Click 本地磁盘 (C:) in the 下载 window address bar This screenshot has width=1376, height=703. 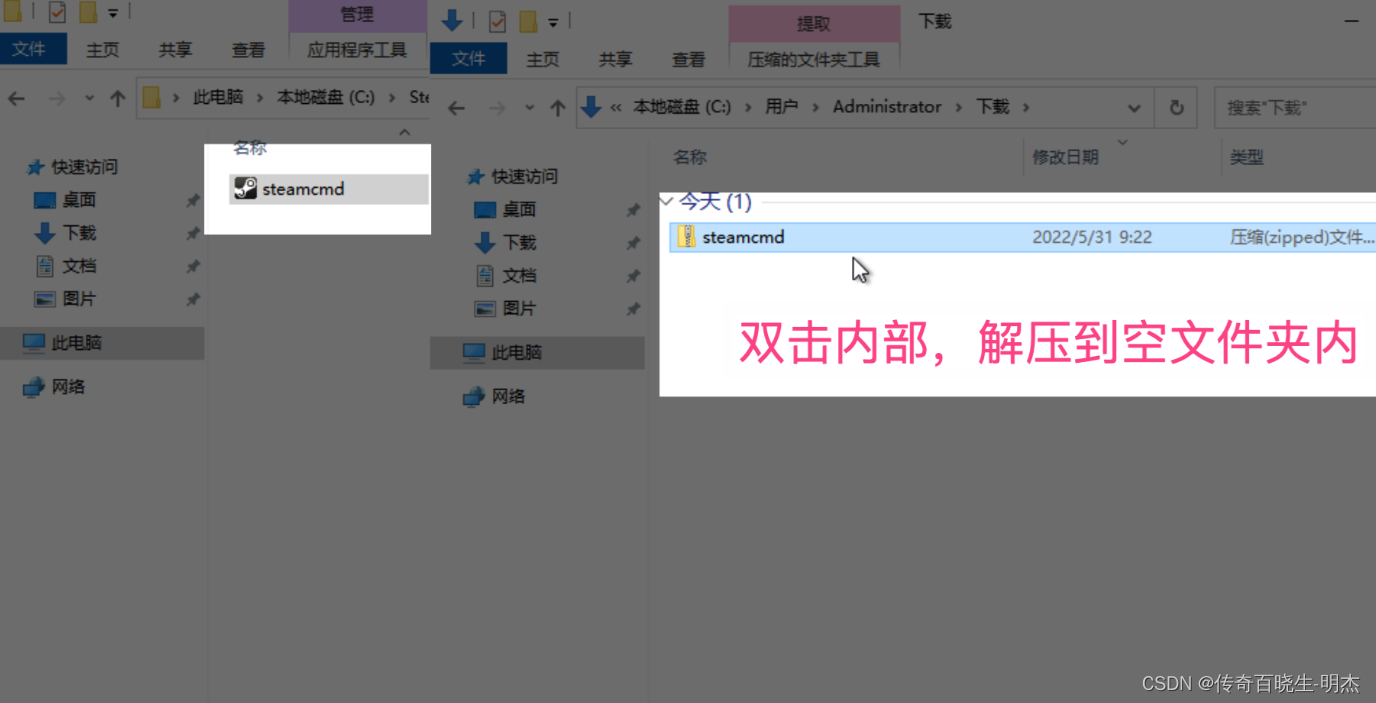(x=682, y=107)
